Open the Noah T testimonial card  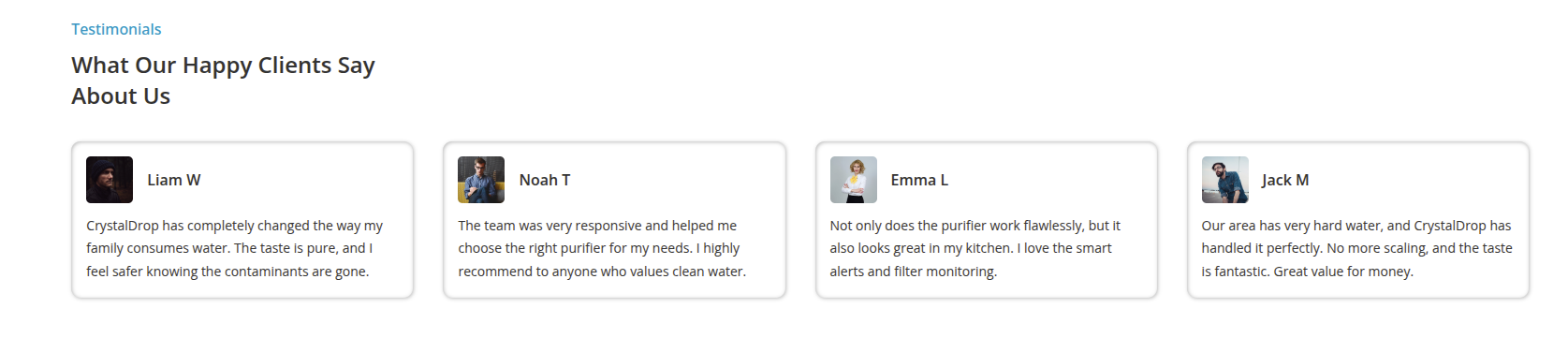click(x=614, y=220)
